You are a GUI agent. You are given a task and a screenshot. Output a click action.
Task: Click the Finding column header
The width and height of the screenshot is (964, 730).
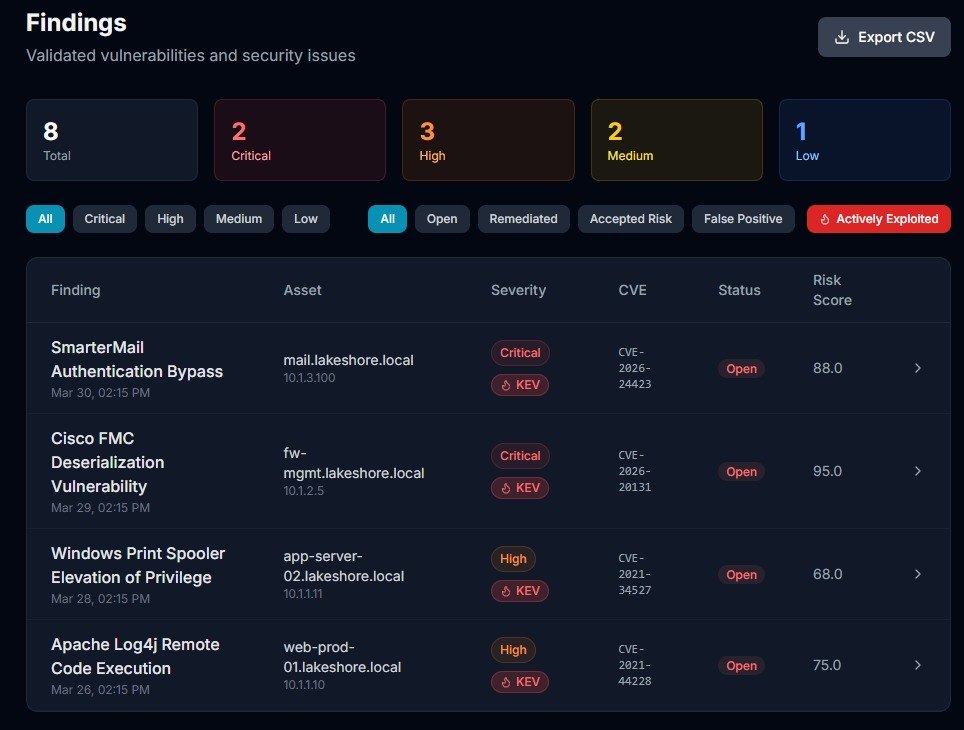point(76,290)
